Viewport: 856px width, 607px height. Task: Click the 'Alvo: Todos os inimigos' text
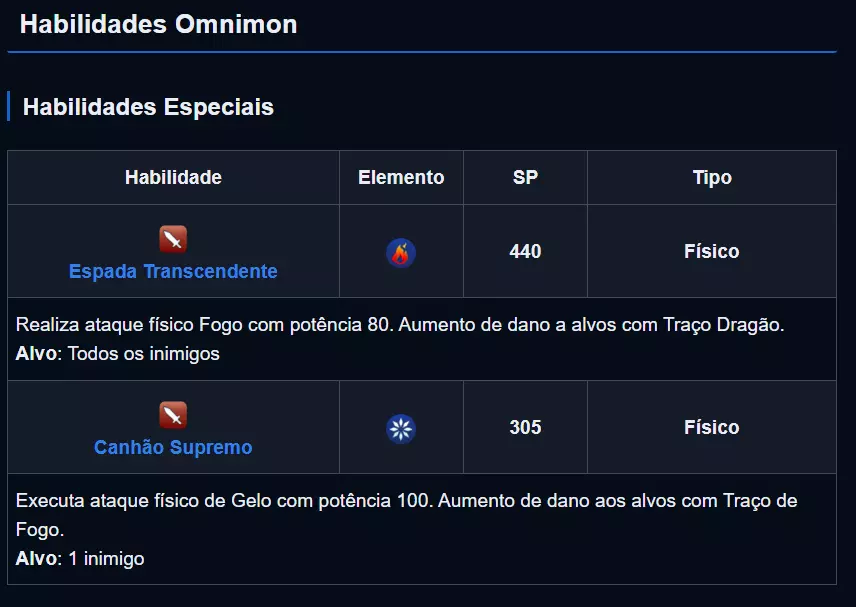118,354
